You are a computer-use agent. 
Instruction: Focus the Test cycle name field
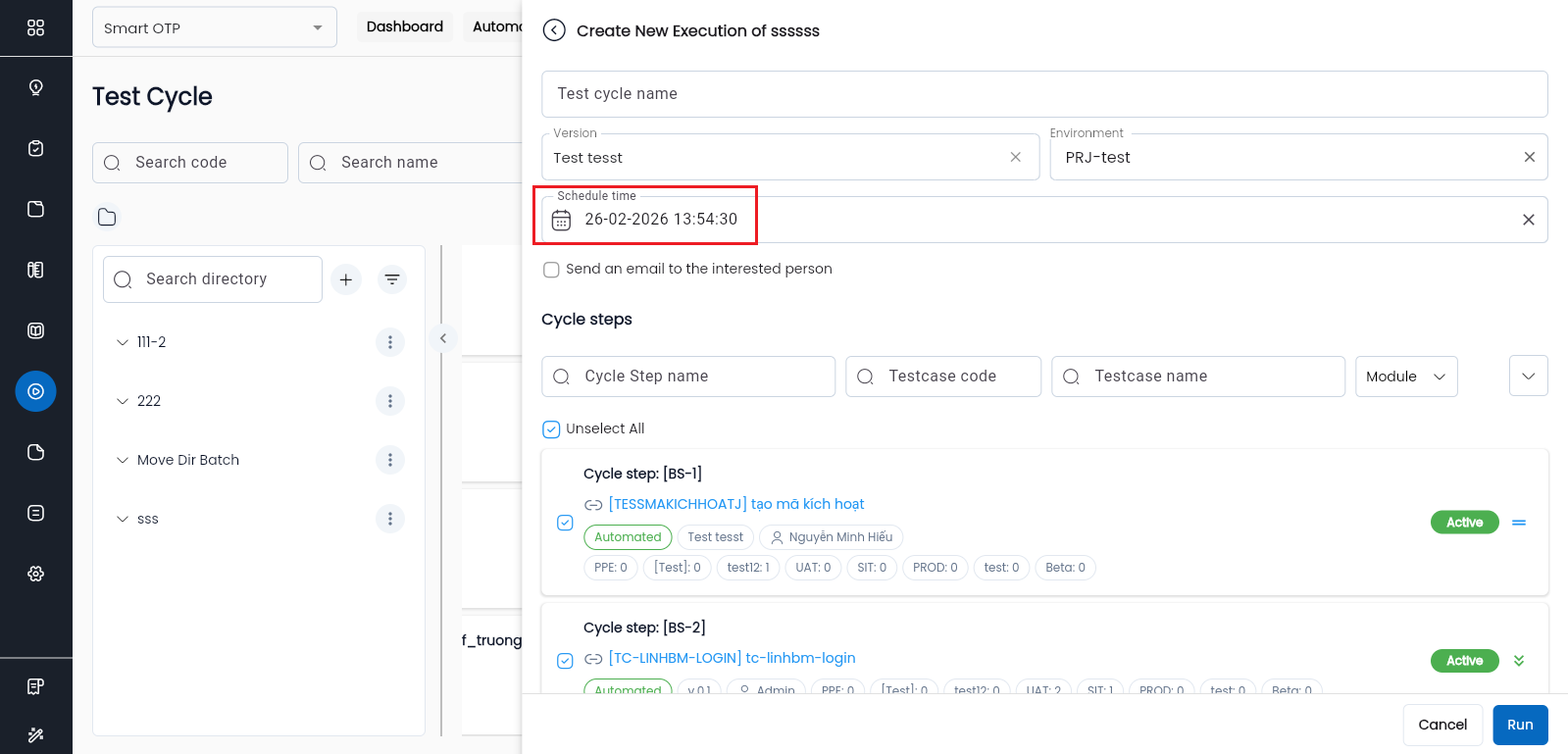point(1043,94)
